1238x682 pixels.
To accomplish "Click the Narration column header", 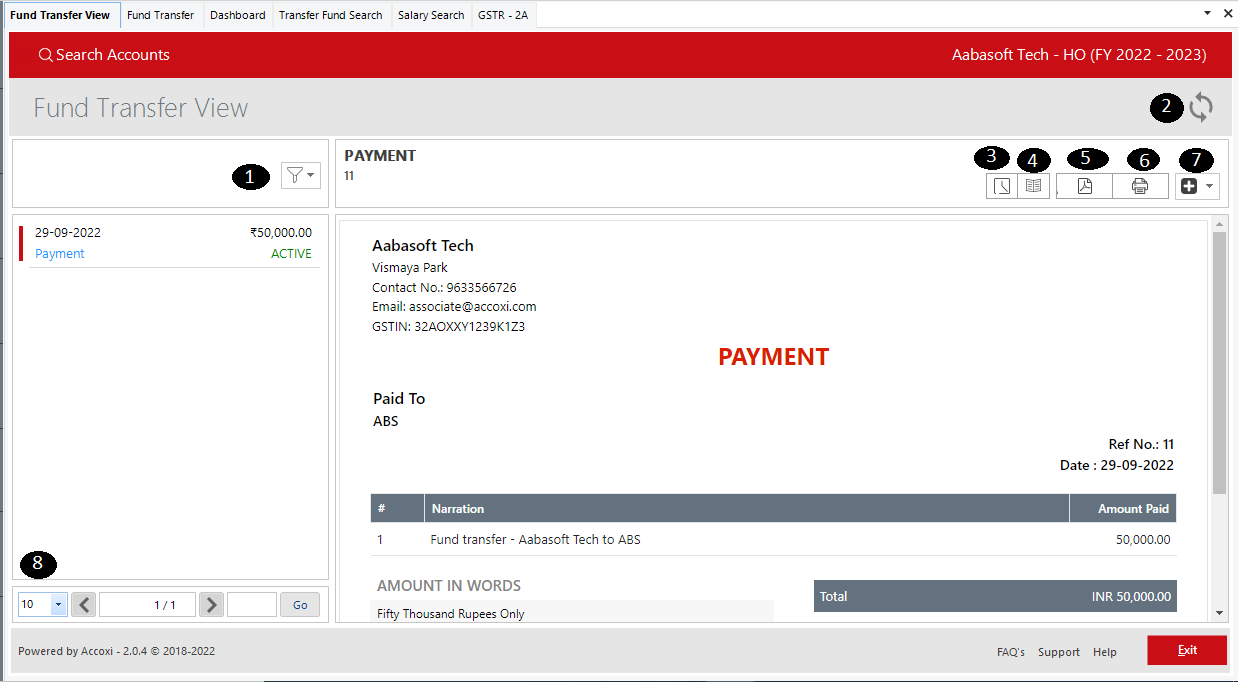I will [x=747, y=508].
